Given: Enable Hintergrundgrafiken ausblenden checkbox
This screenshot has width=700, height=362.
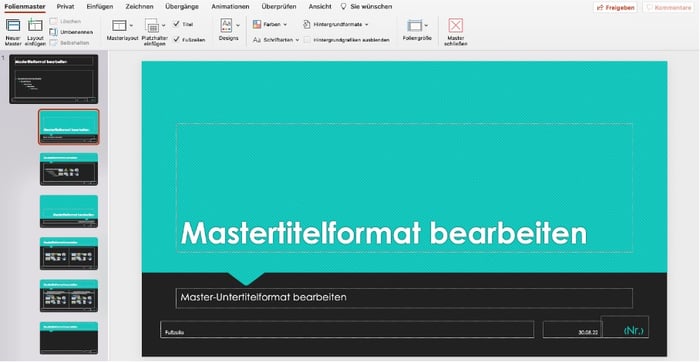Looking at the screenshot, I should tap(307, 40).
